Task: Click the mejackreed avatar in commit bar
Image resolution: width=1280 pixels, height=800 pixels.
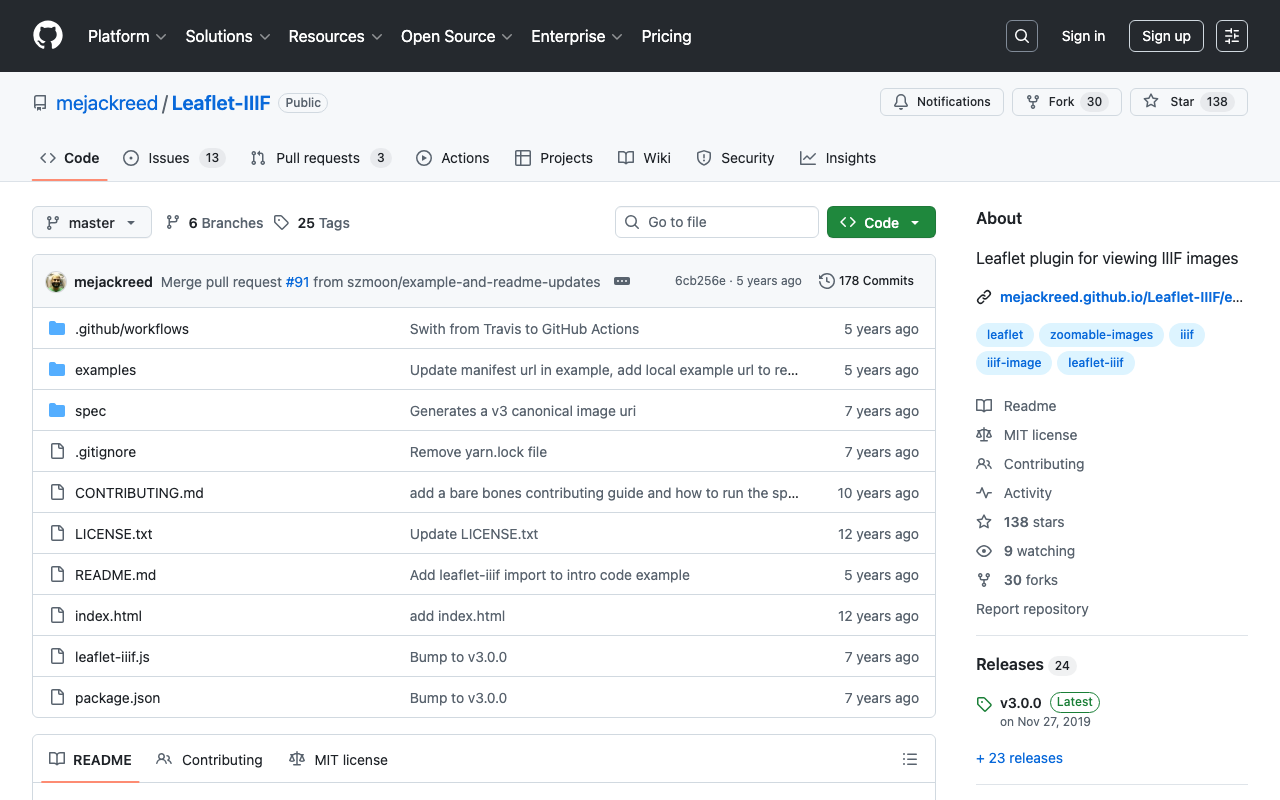Action: [x=56, y=282]
